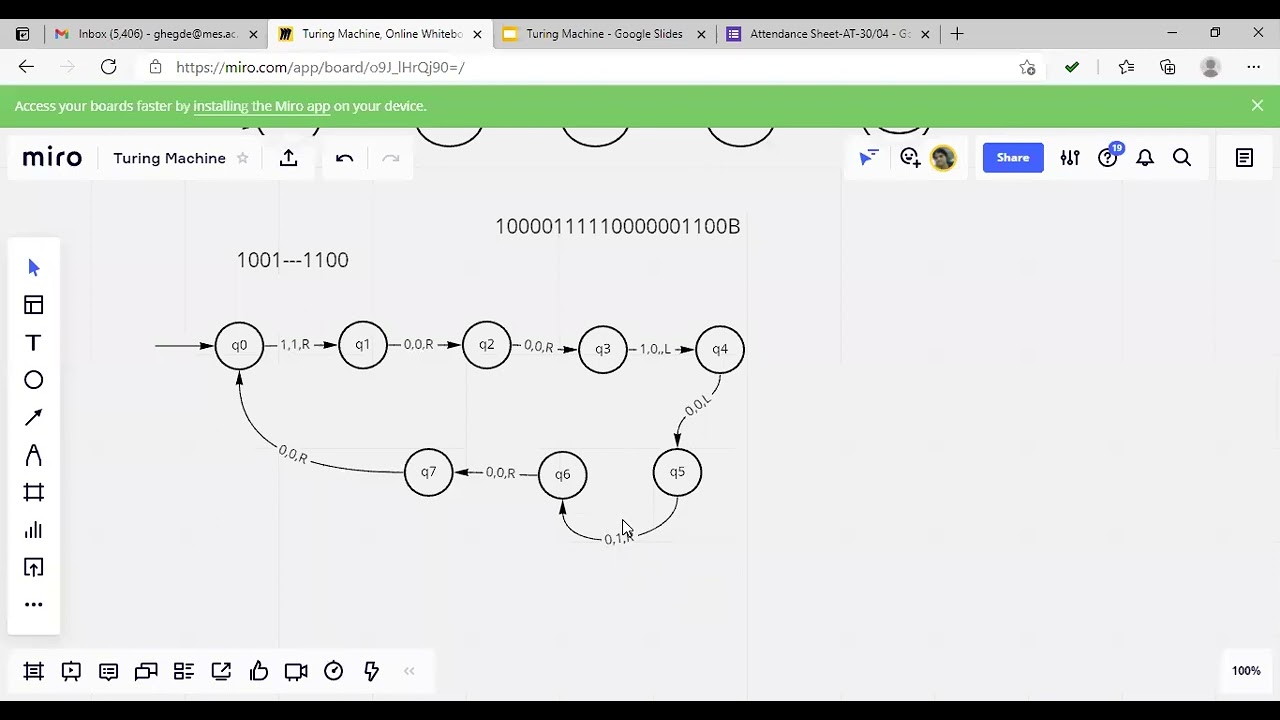Open activity lightning bolt icon
The height and width of the screenshot is (720, 1280).
pos(371,671)
